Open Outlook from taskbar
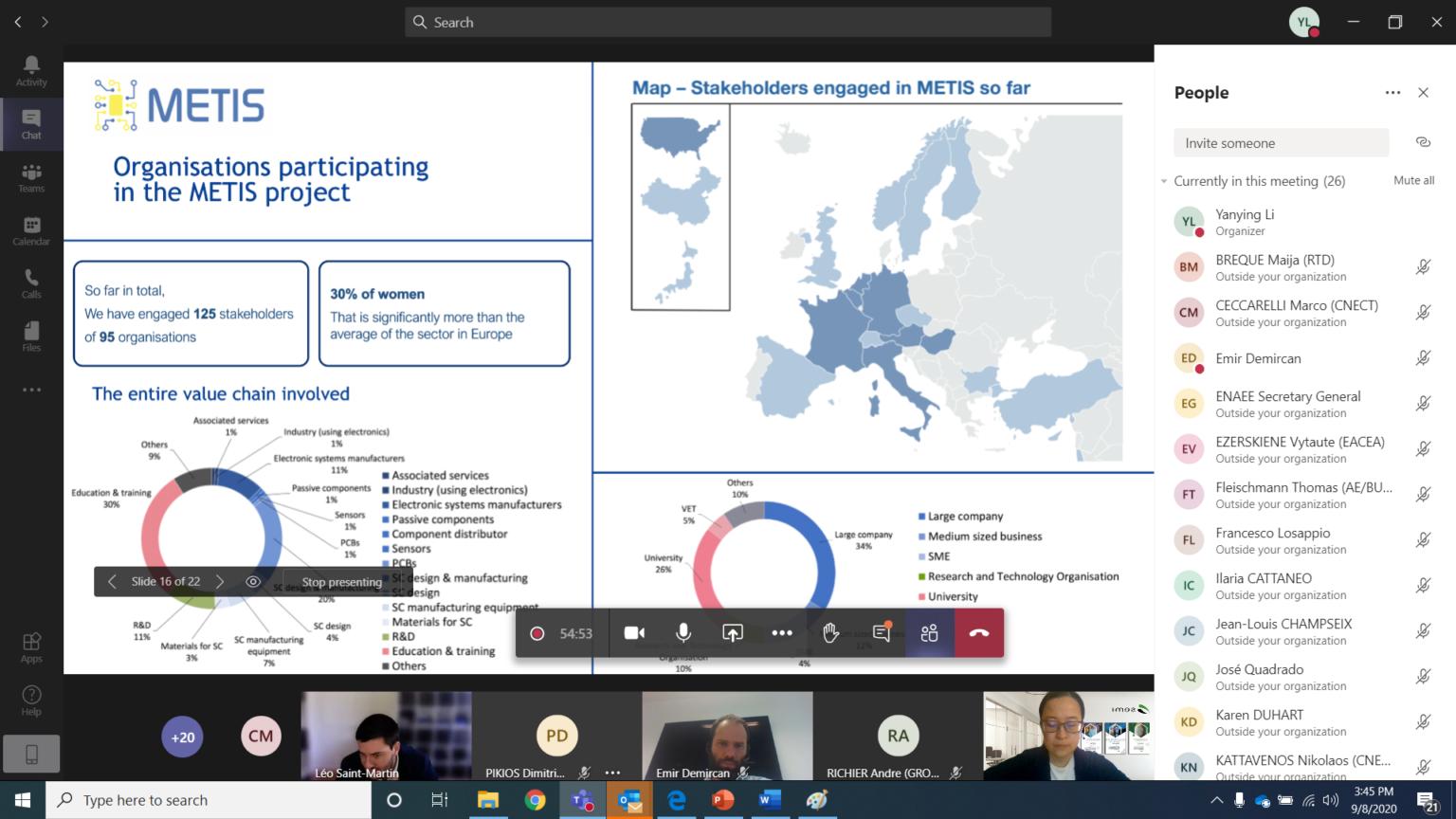The image size is (1456, 819). (x=629, y=800)
